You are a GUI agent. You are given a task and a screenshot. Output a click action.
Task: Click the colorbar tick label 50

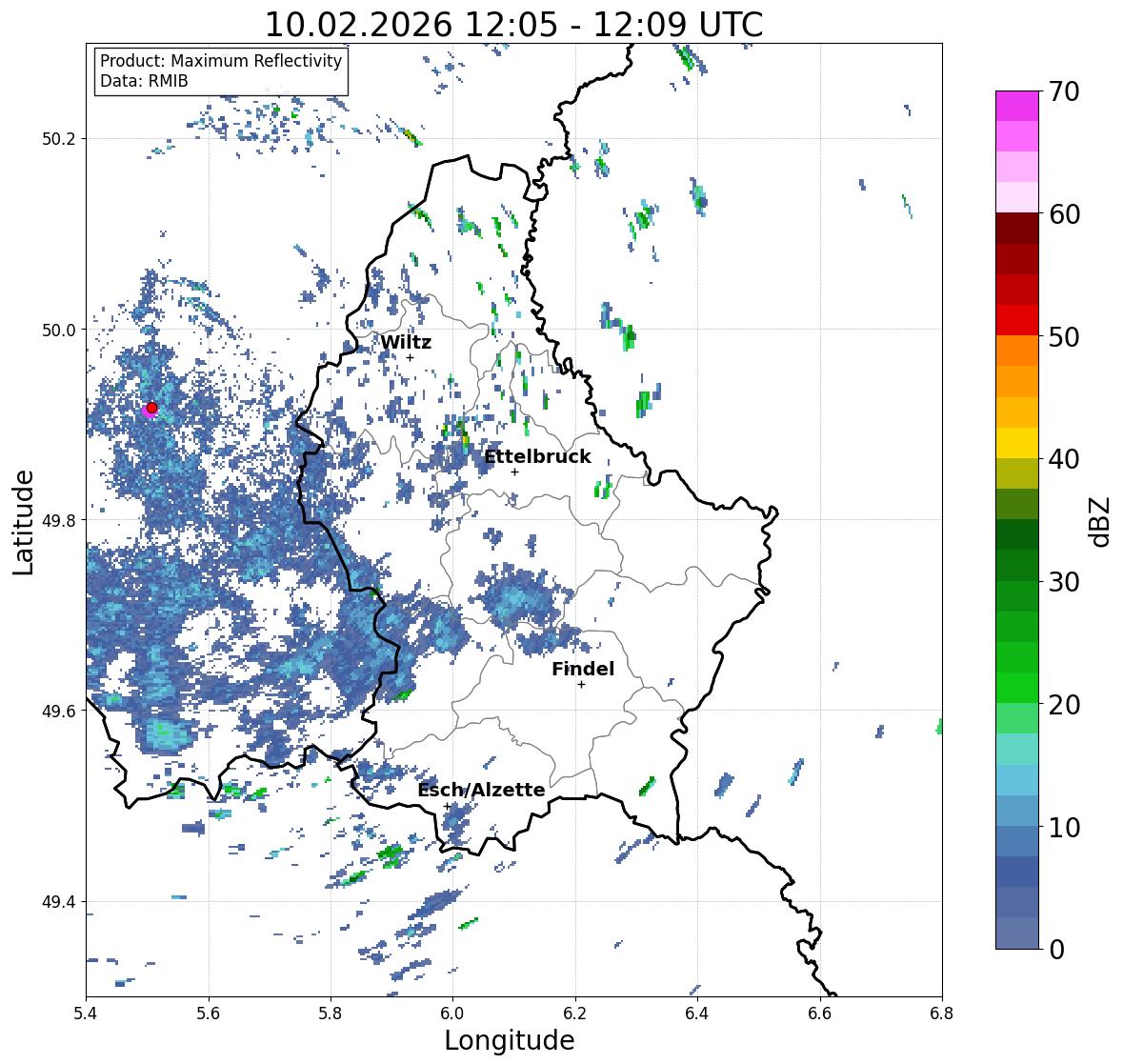[1064, 336]
